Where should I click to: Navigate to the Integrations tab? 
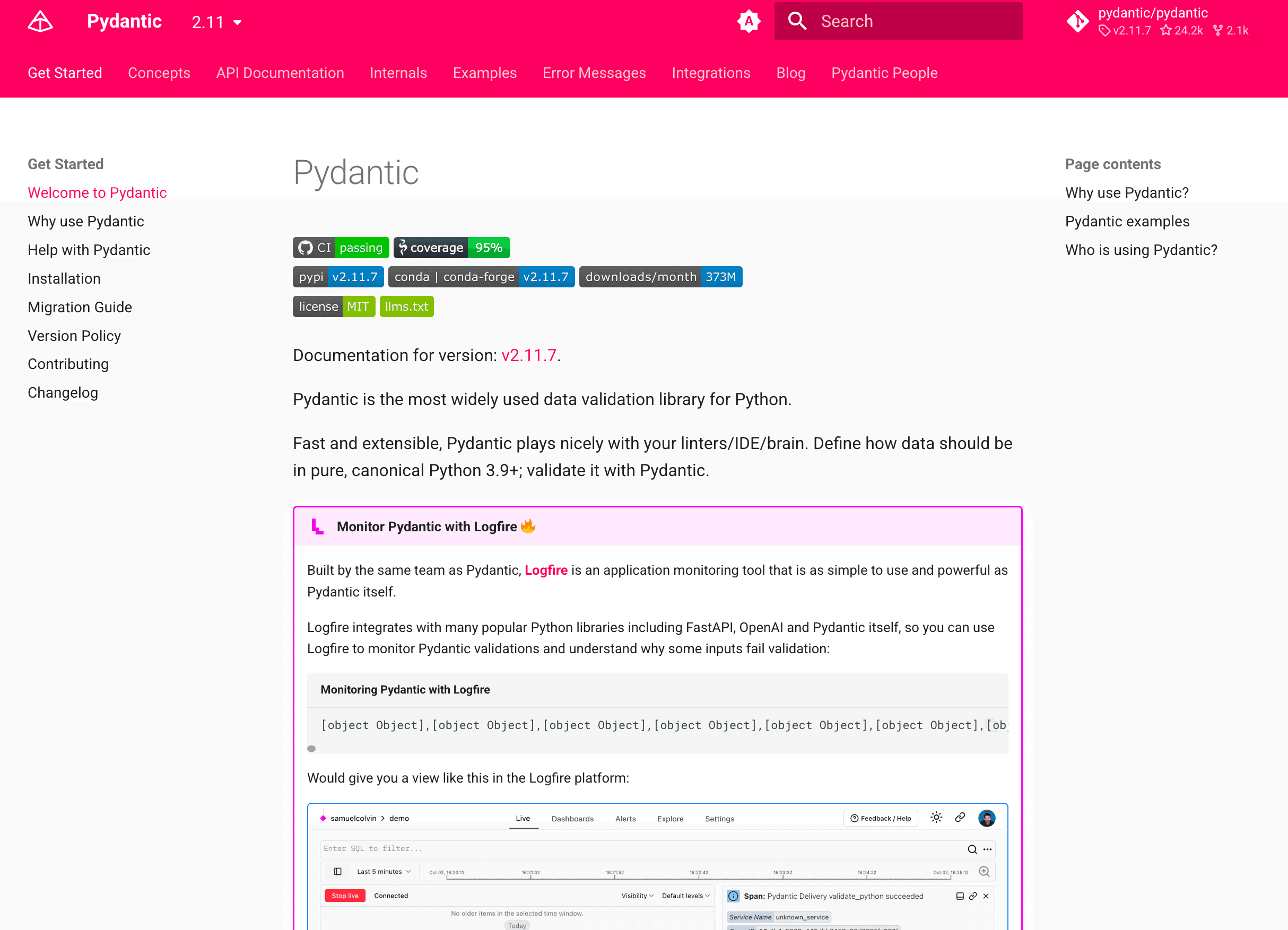(711, 73)
